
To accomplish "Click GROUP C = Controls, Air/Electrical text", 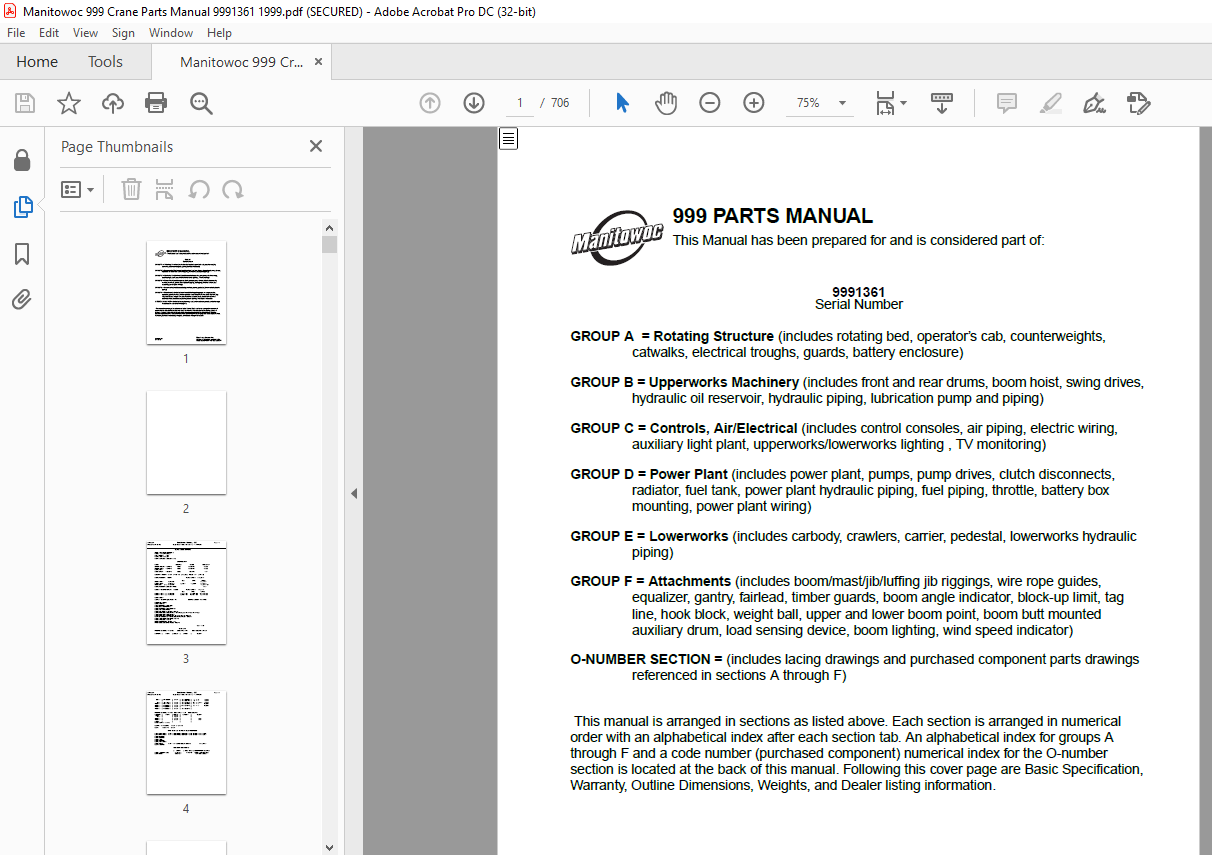I will 684,428.
